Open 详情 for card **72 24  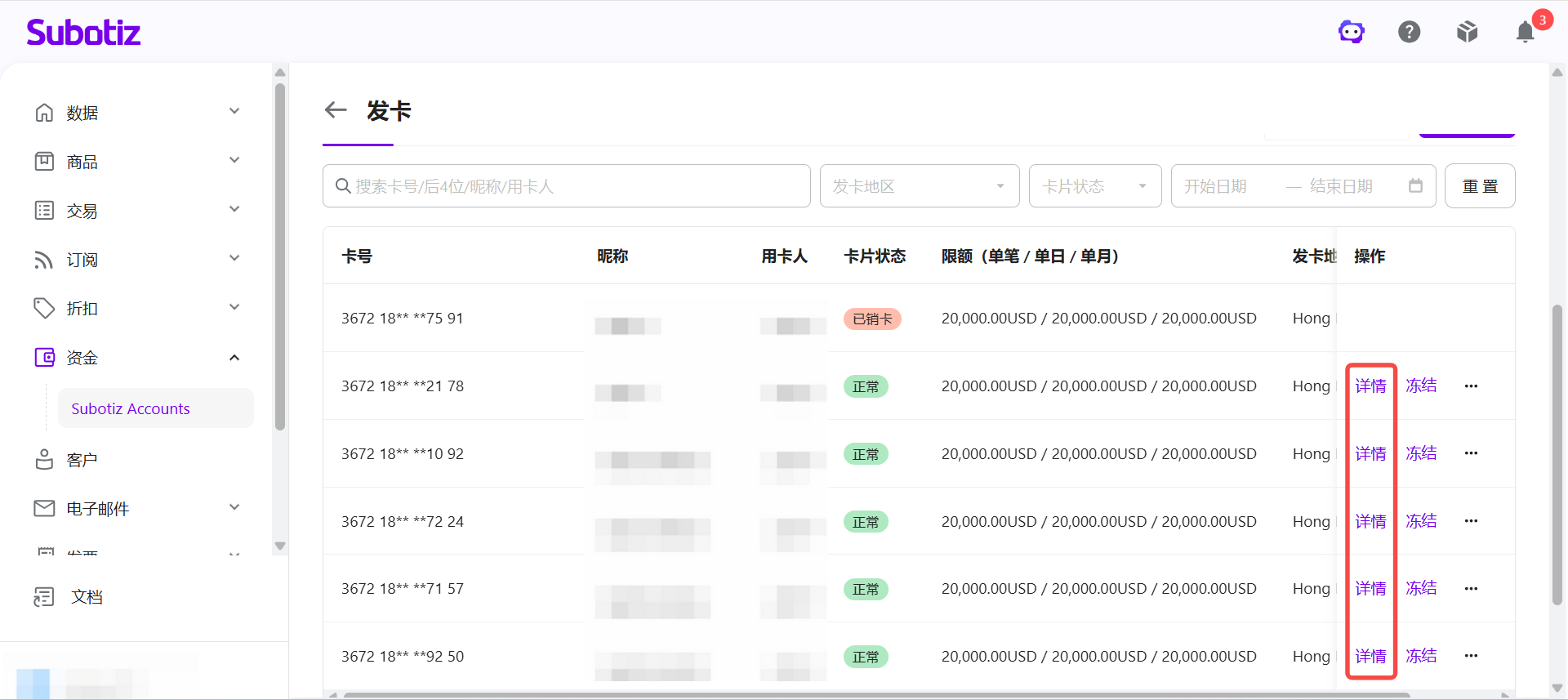[1370, 521]
